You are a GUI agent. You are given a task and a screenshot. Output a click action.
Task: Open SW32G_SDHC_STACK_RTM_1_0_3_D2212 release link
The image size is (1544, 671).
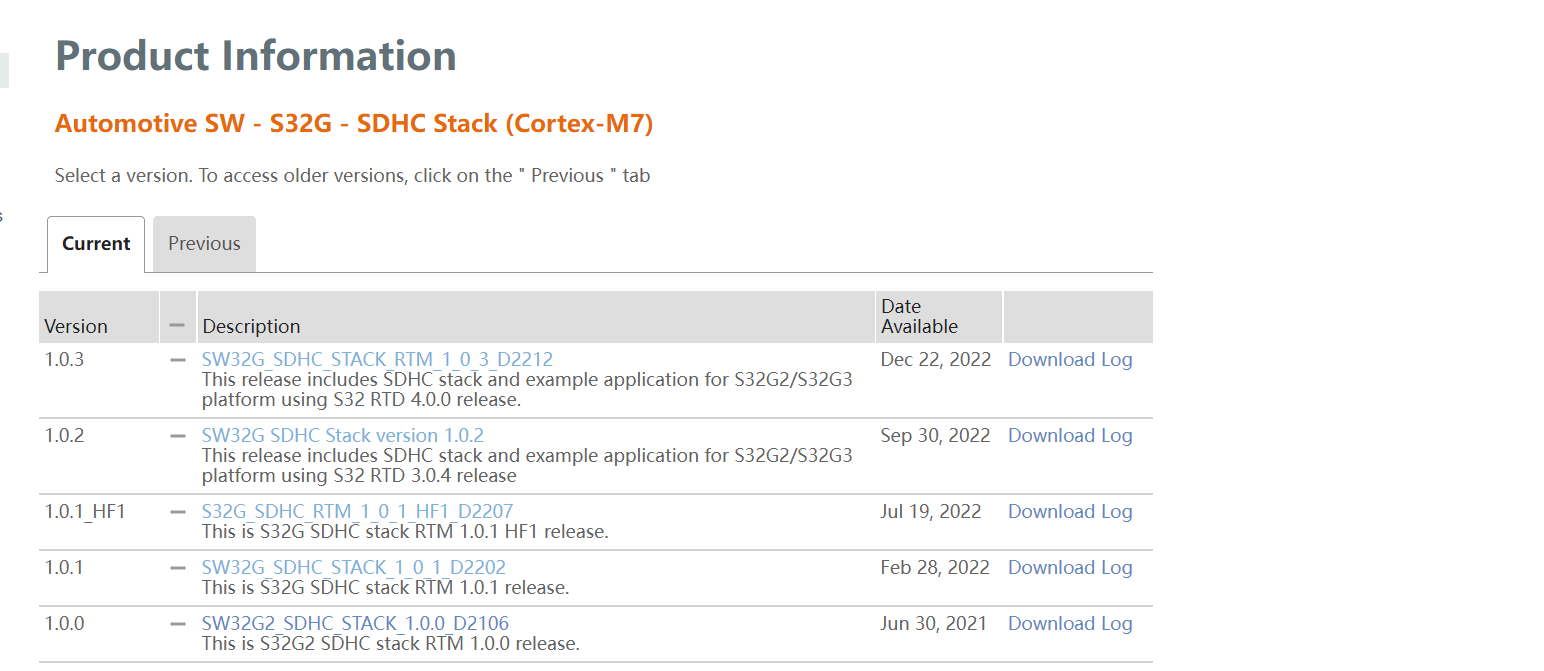pyautogui.click(x=377, y=359)
